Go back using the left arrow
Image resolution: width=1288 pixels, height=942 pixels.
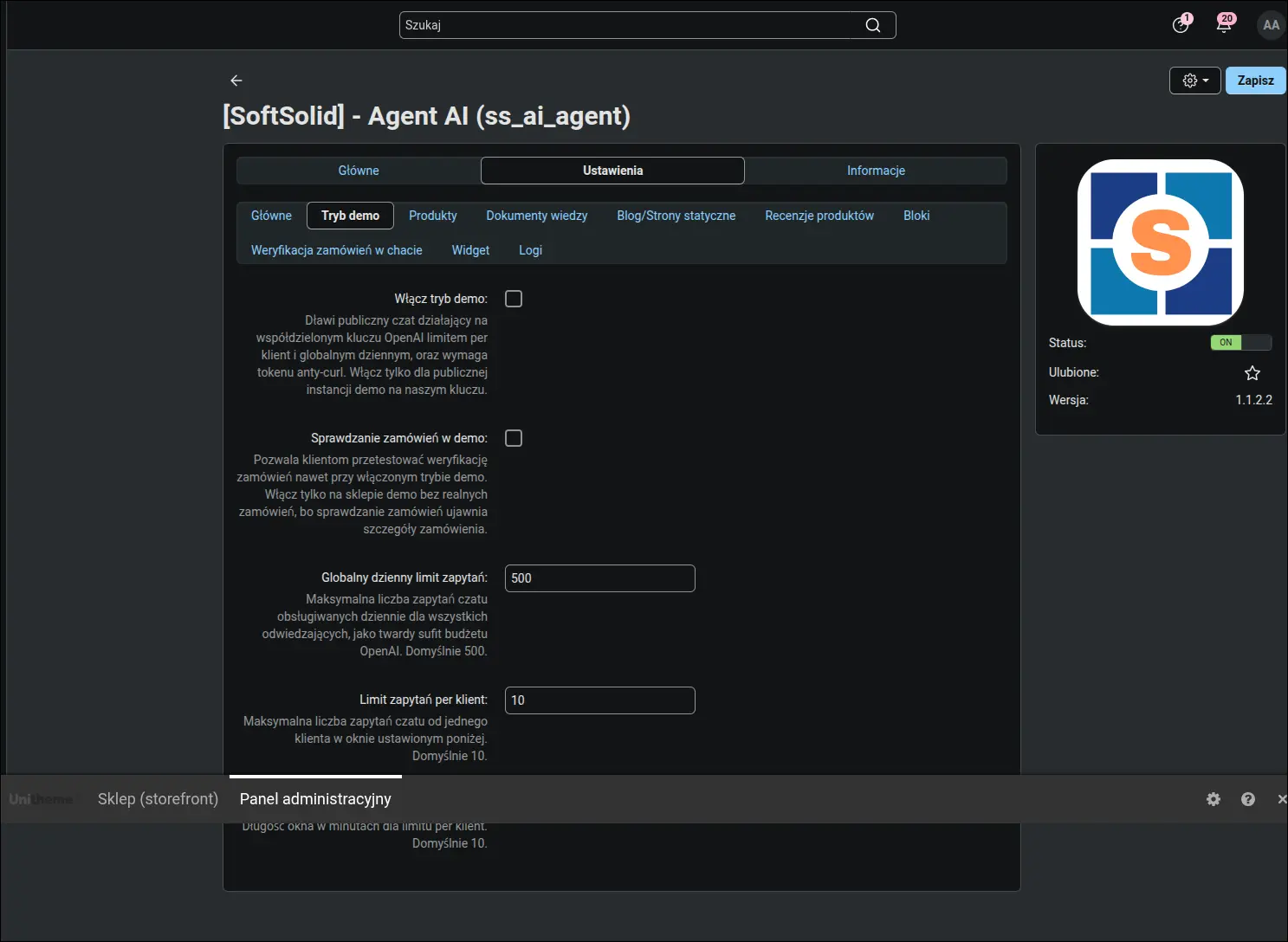point(236,81)
